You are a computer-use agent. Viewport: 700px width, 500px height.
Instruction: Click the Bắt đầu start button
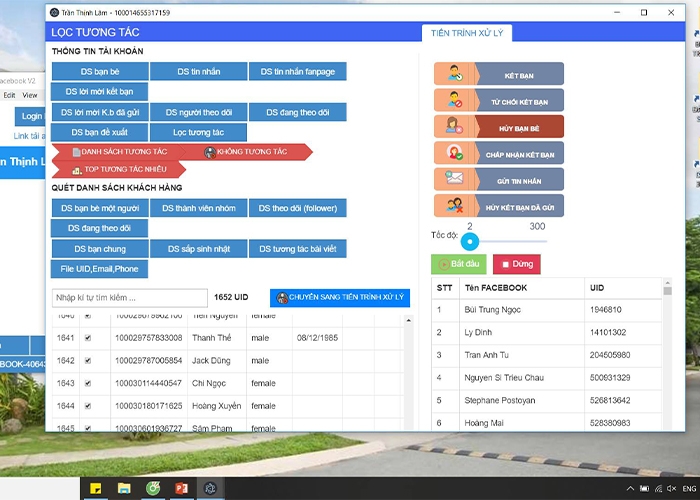click(x=459, y=264)
